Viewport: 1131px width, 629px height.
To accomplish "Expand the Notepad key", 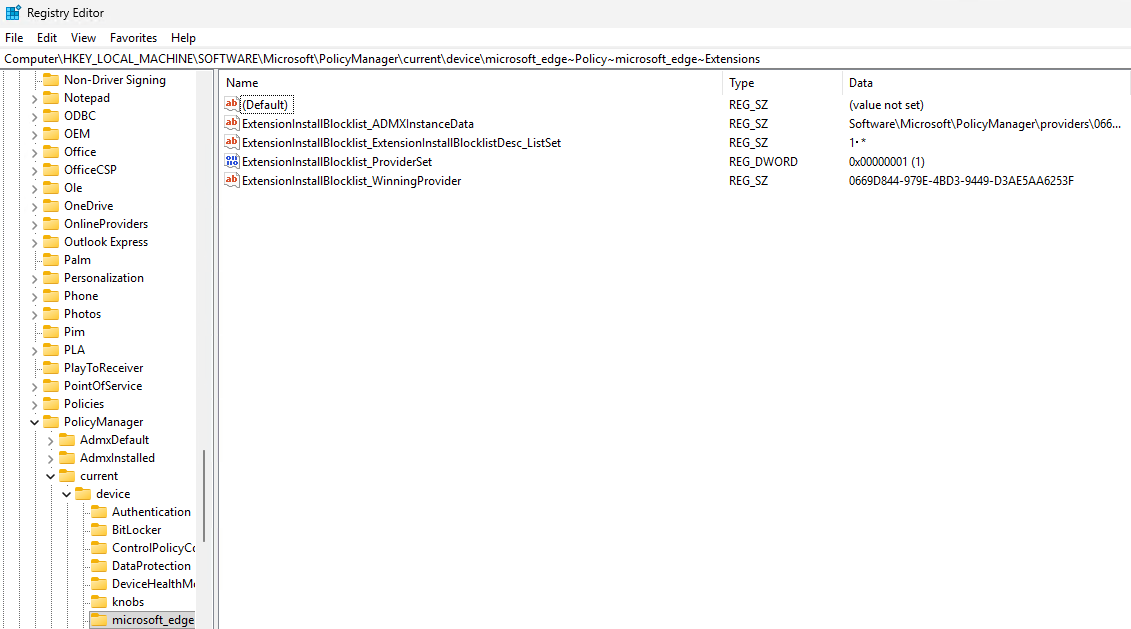I will click(34, 98).
